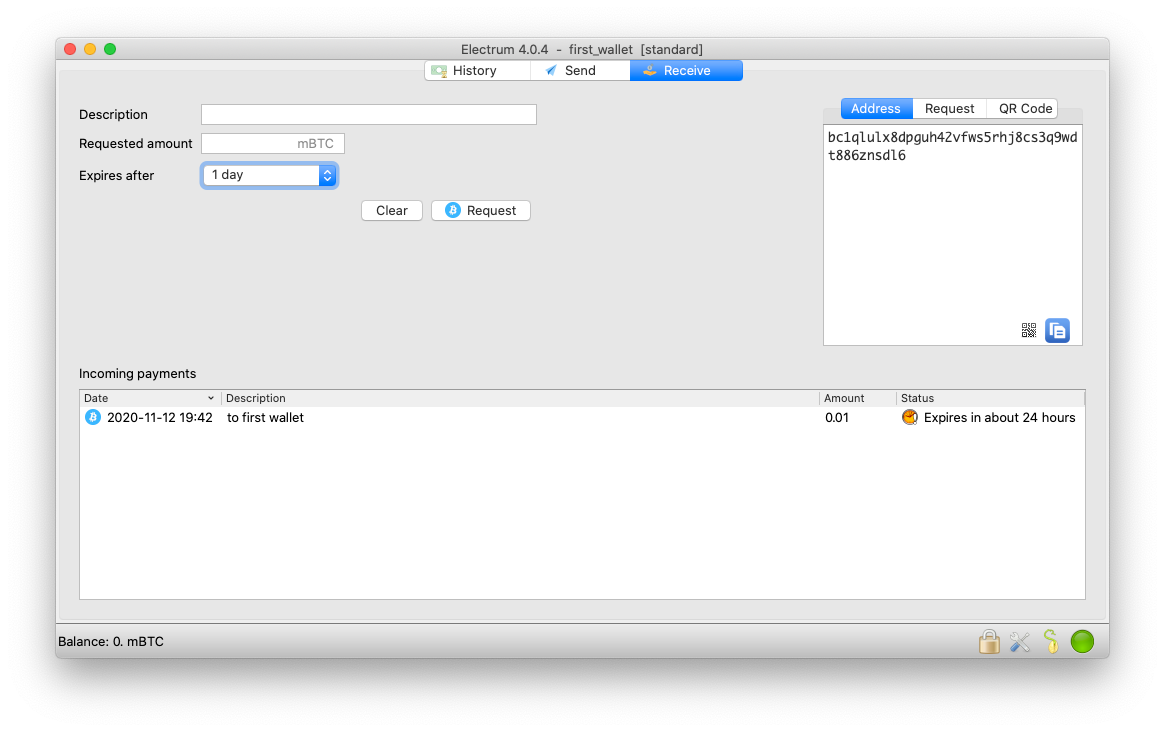
Task: Minimize the Electrum window
Action: (x=90, y=49)
